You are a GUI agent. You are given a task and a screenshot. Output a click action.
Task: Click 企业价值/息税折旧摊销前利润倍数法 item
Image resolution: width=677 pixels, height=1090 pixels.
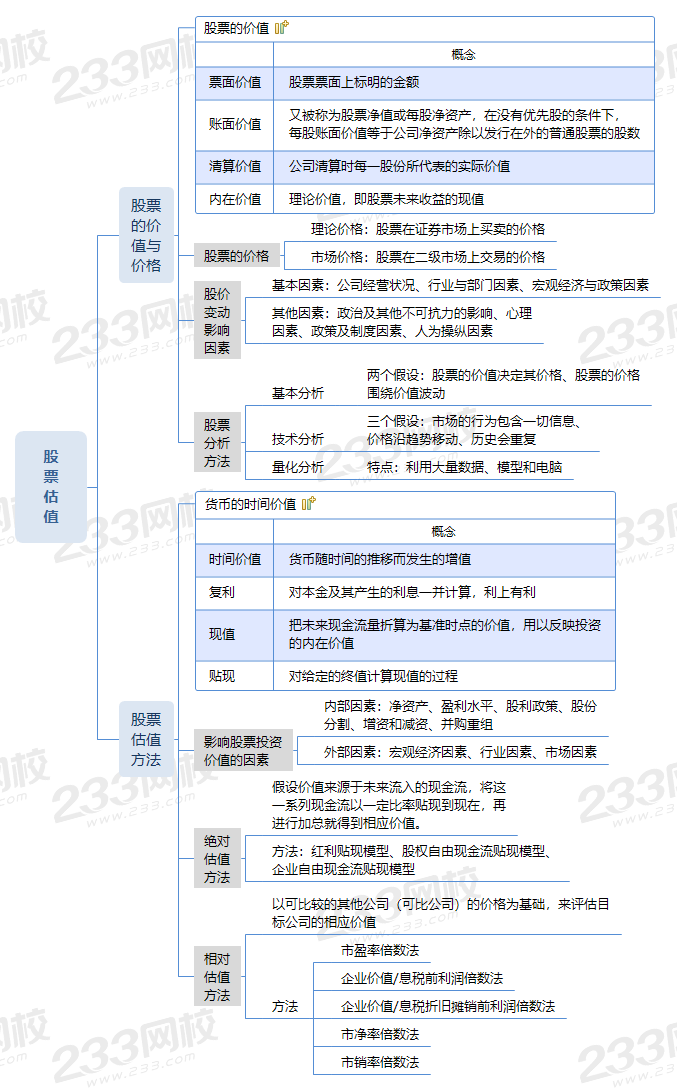coord(448,1006)
